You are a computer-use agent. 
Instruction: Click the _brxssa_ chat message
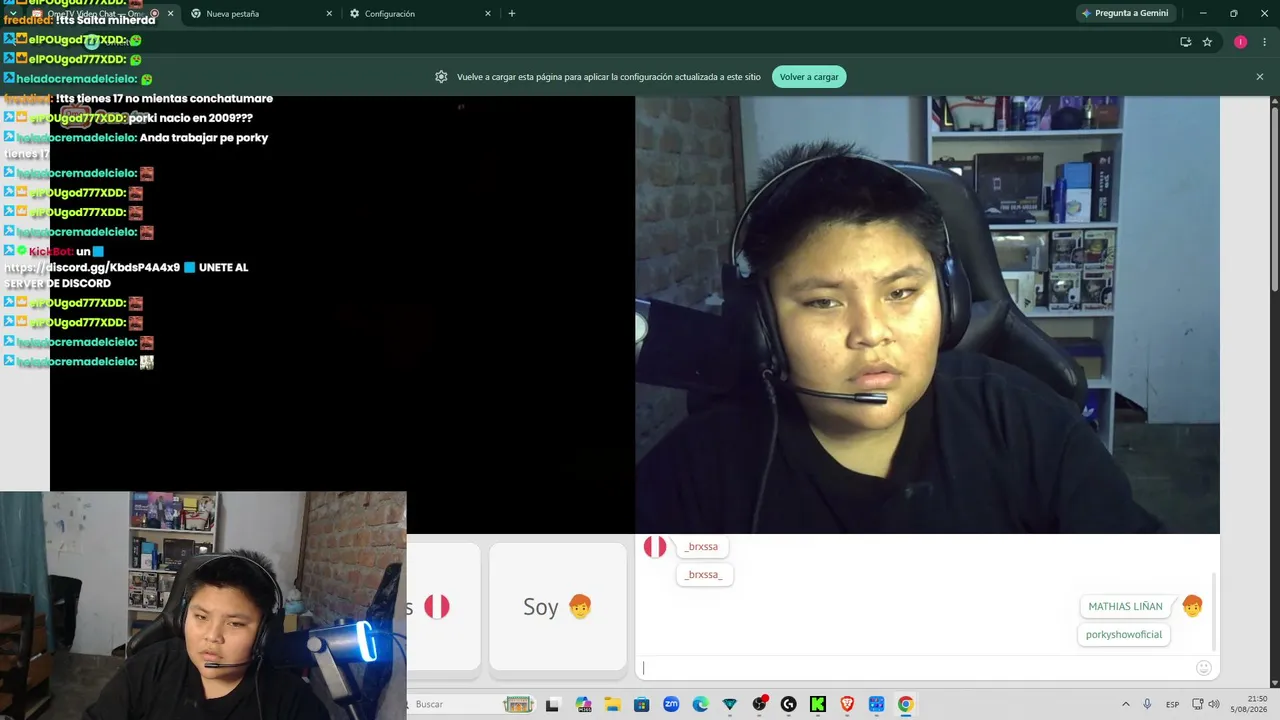point(705,575)
